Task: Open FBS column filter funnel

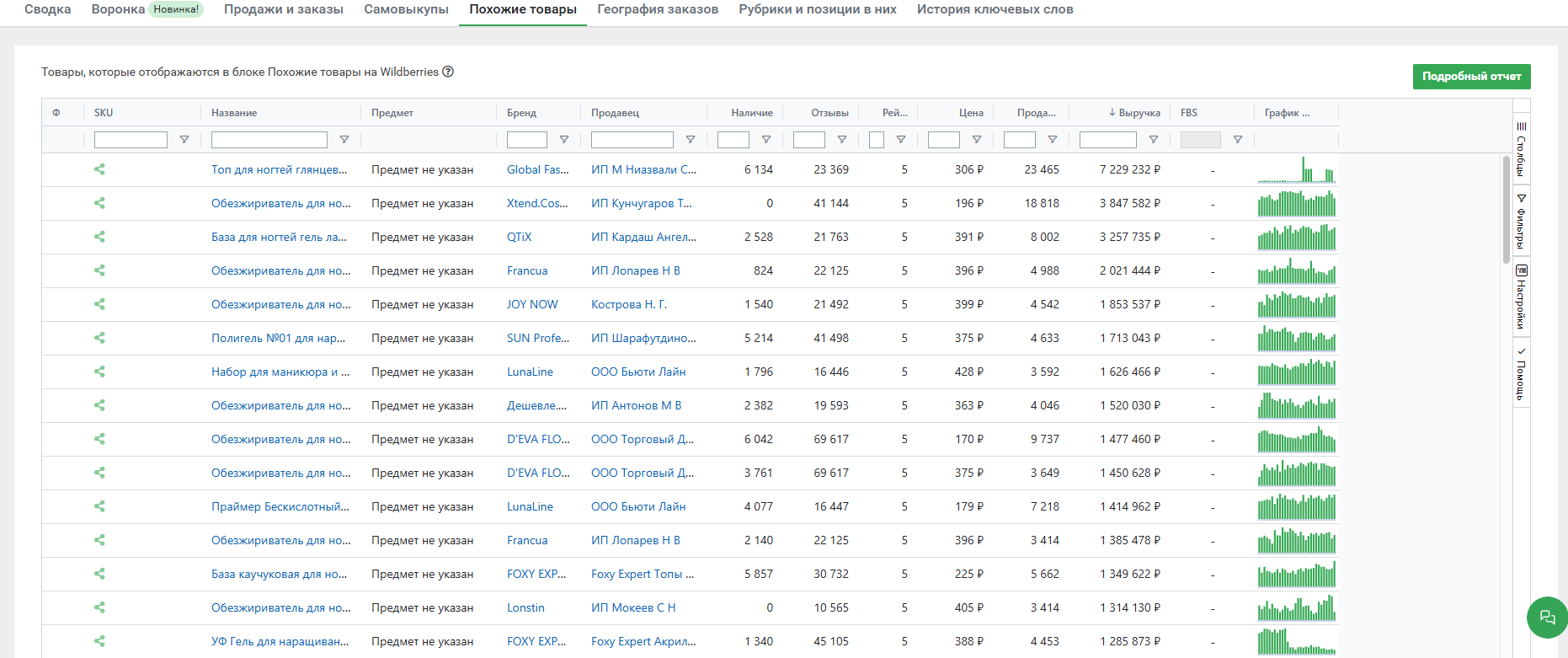Action: (1238, 140)
